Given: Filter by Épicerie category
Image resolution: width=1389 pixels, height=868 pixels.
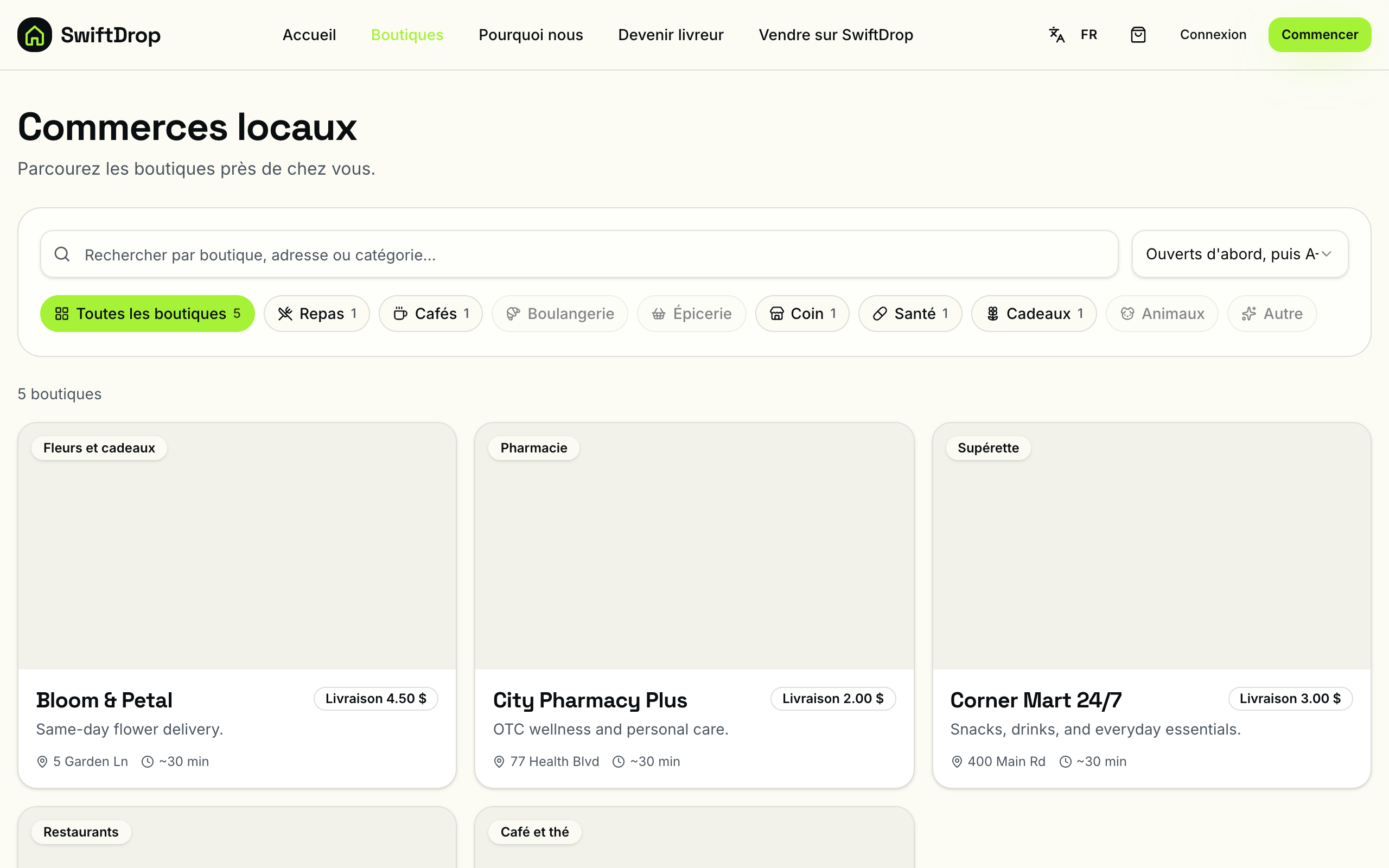Looking at the screenshot, I should tap(692, 314).
